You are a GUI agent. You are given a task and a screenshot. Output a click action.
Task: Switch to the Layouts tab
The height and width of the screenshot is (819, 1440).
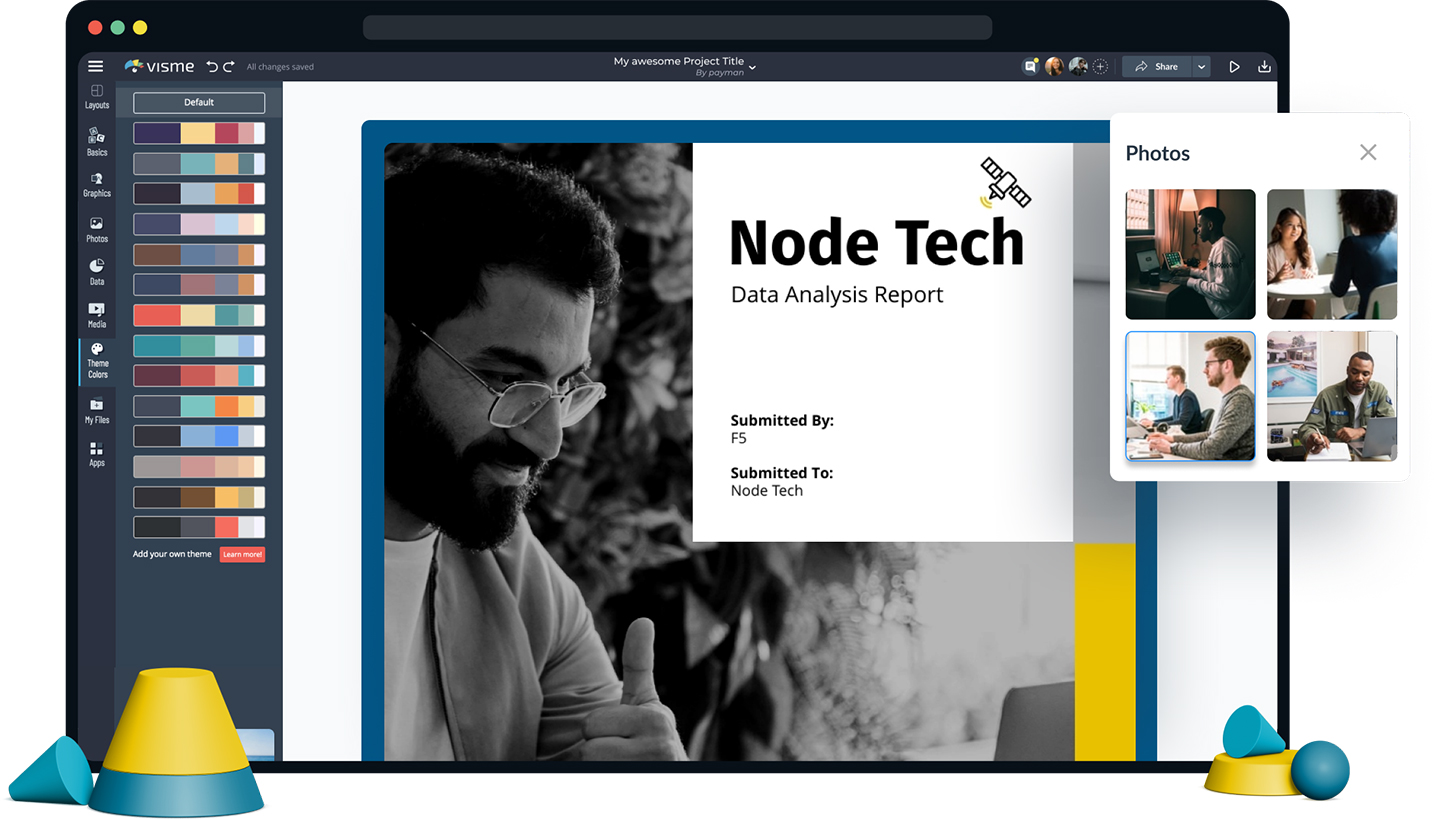(97, 97)
